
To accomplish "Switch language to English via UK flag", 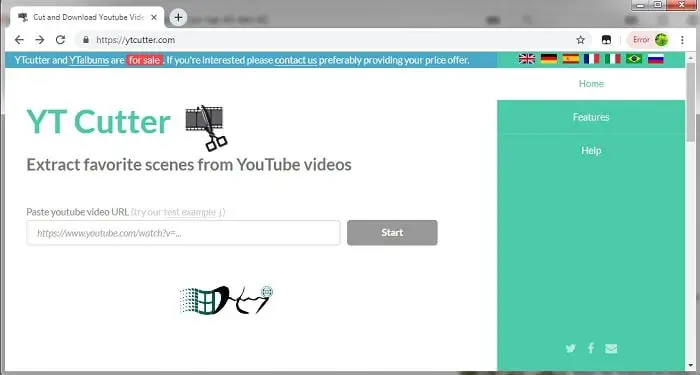I will tap(527, 59).
